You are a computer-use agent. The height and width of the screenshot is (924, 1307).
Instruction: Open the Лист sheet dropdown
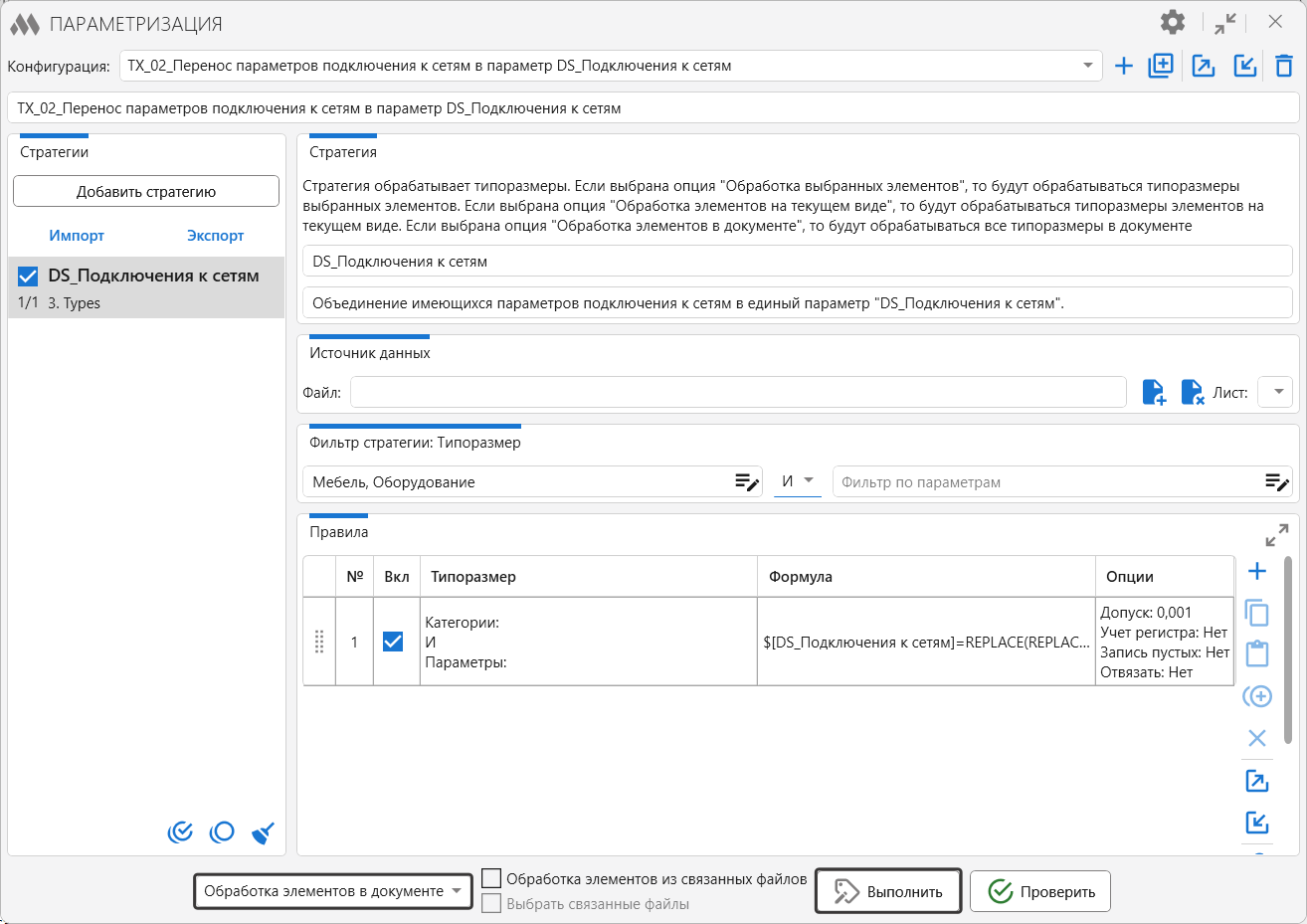pyautogui.click(x=1275, y=392)
